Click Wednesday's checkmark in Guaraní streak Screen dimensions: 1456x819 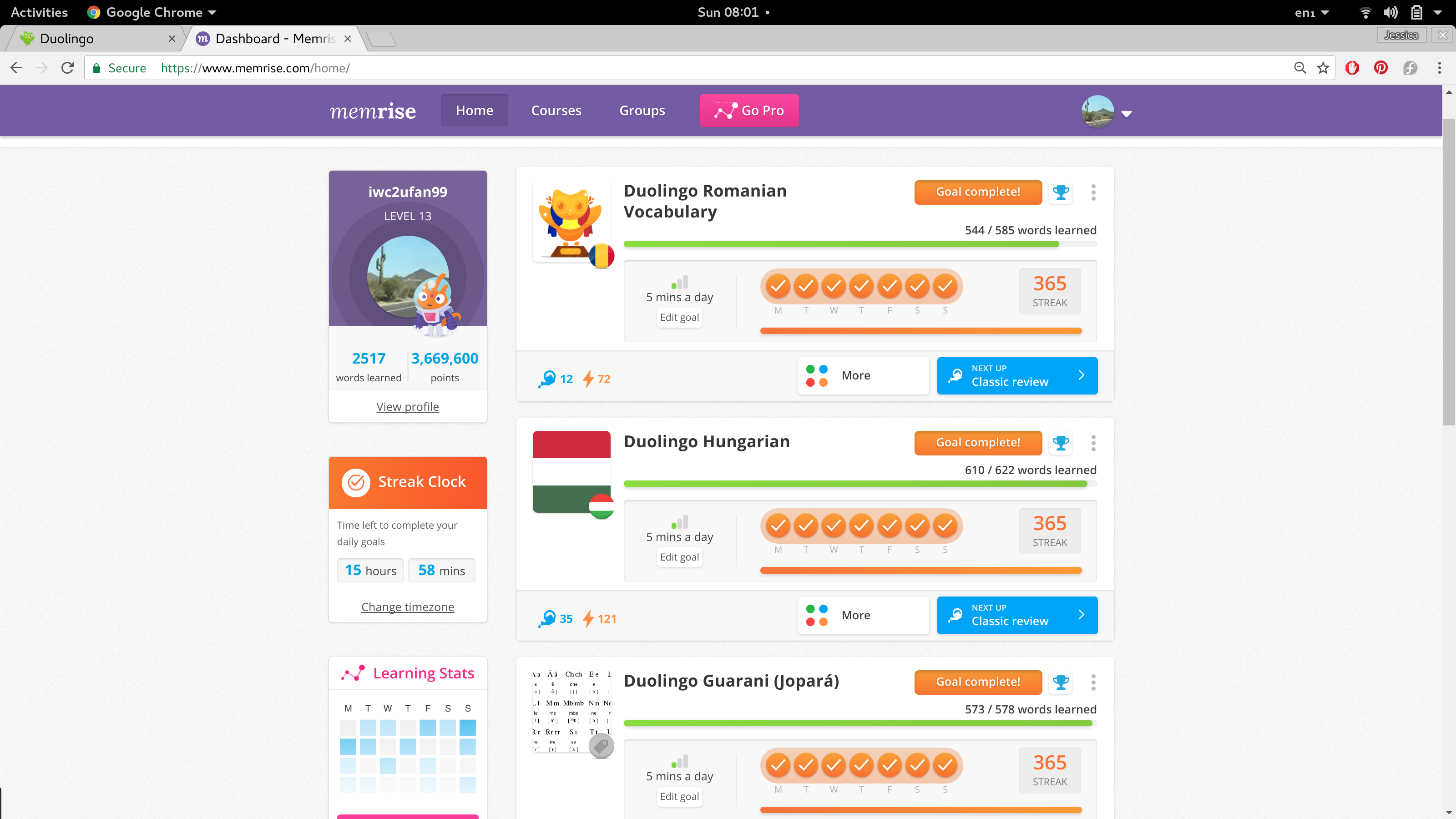834,765
